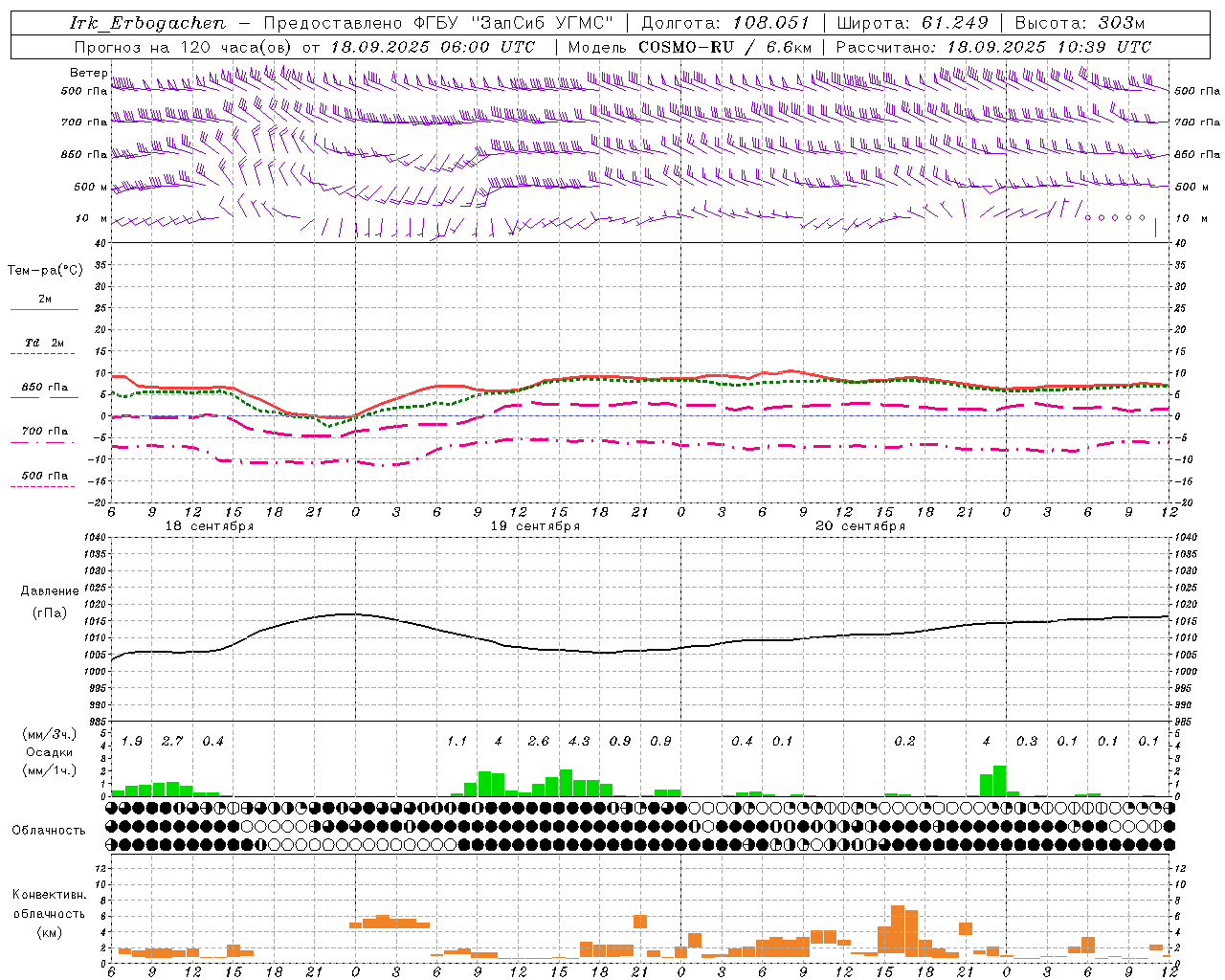Click the "Модель COSMO-RU / 6.6км" text
This screenshot has width=1225, height=980.
coord(690,47)
